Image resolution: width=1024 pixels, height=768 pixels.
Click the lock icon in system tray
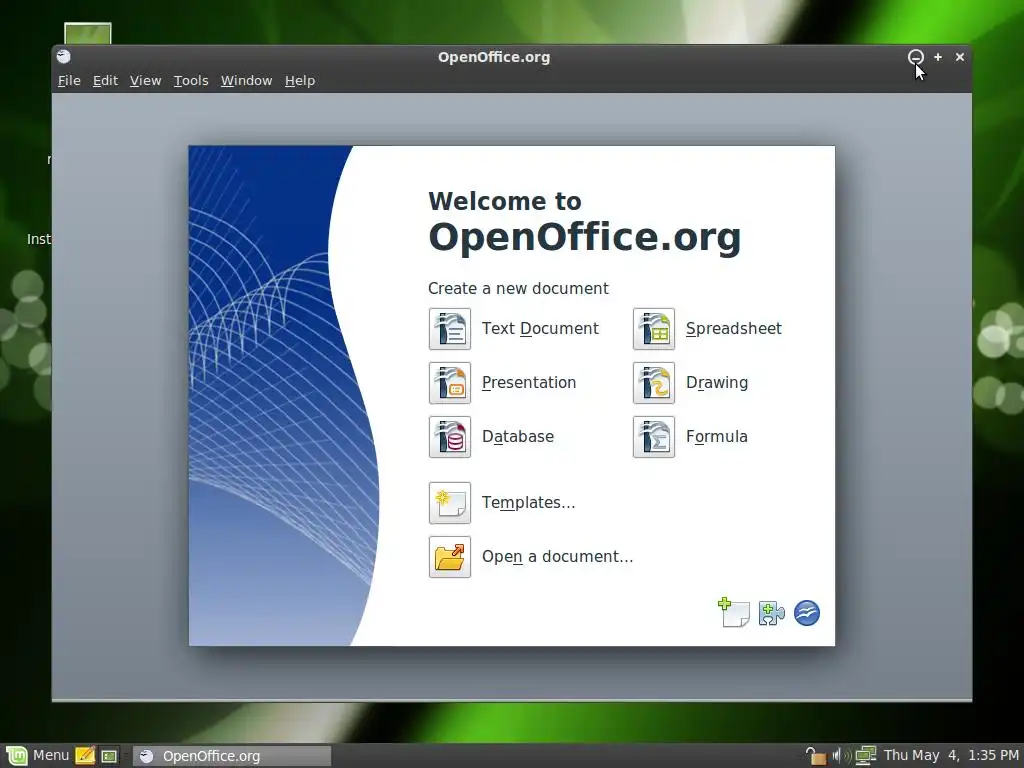[x=815, y=756]
